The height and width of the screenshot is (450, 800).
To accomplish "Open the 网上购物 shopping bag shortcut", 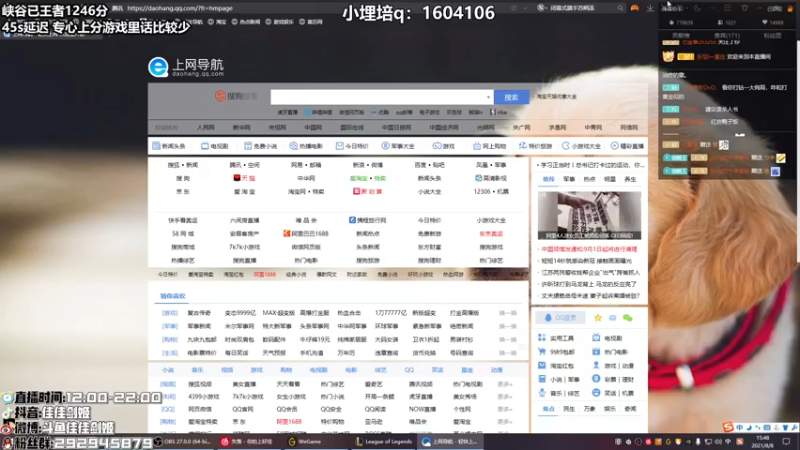I will (x=489, y=146).
